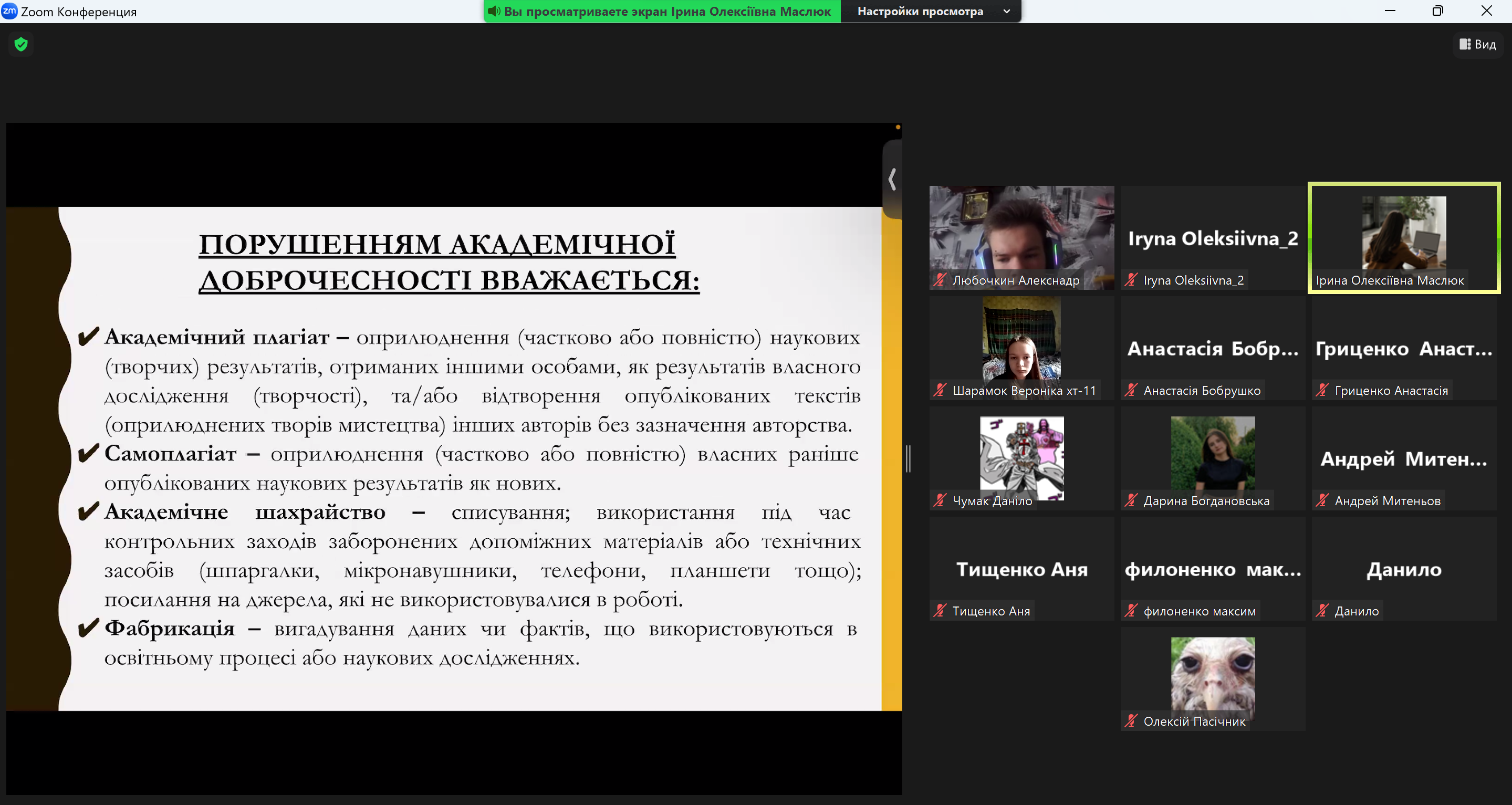This screenshot has width=1512, height=805.
Task: Click the bold term Самоплагіат on slide
Action: 170,453
